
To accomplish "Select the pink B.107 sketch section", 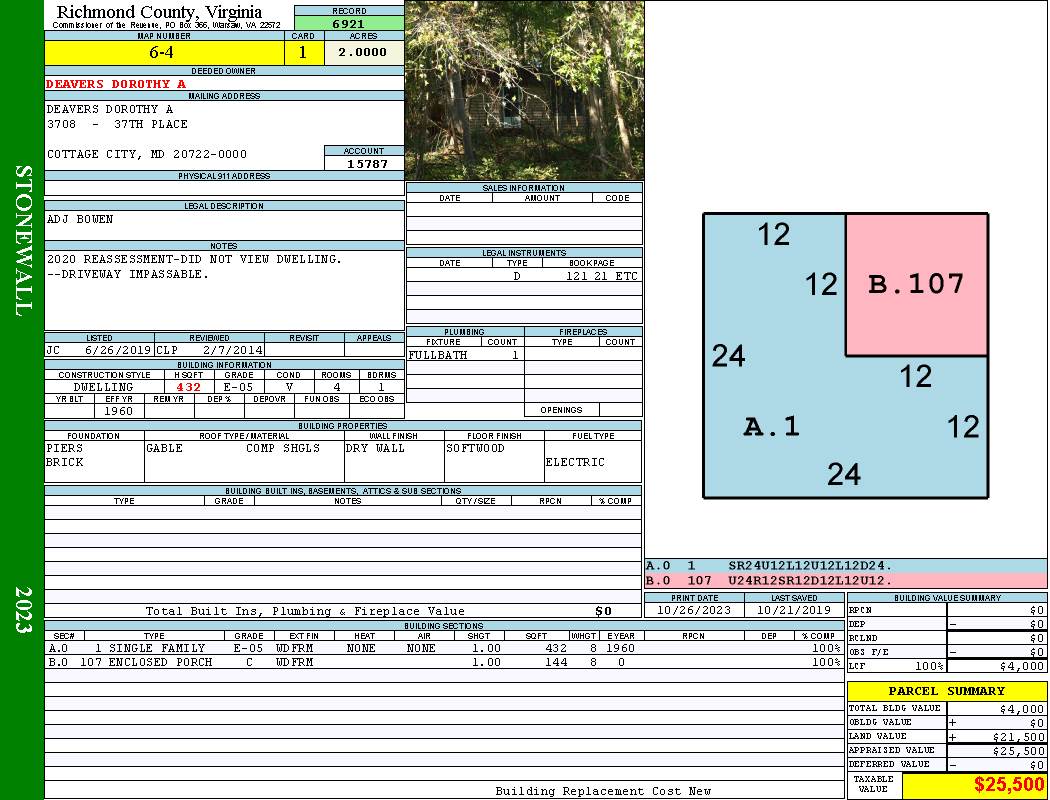I will (x=916, y=284).
